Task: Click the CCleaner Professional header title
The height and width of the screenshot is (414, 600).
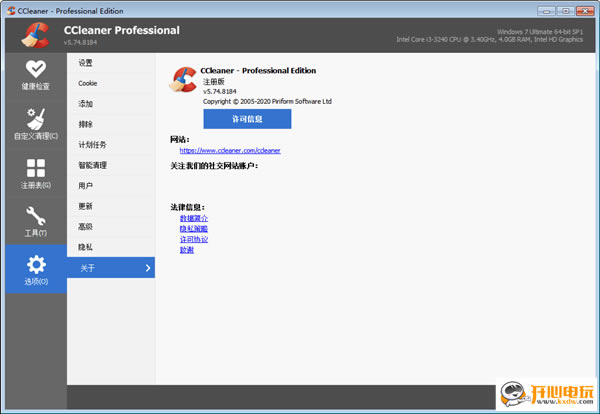Action: (122, 30)
